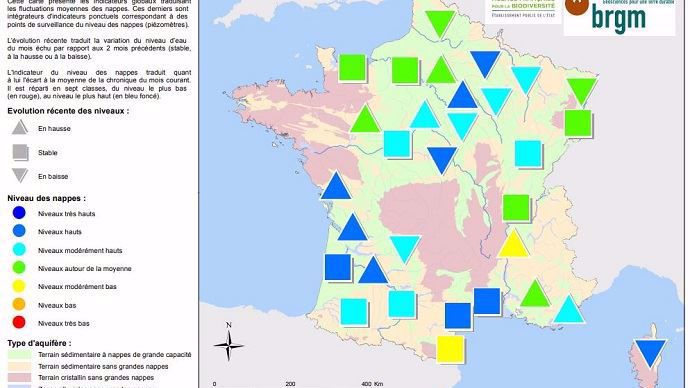Image resolution: width=690 pixels, height=388 pixels.
Task: Click the beige 'sans grandes nappes' sedimentary swatch
Action: [19, 366]
